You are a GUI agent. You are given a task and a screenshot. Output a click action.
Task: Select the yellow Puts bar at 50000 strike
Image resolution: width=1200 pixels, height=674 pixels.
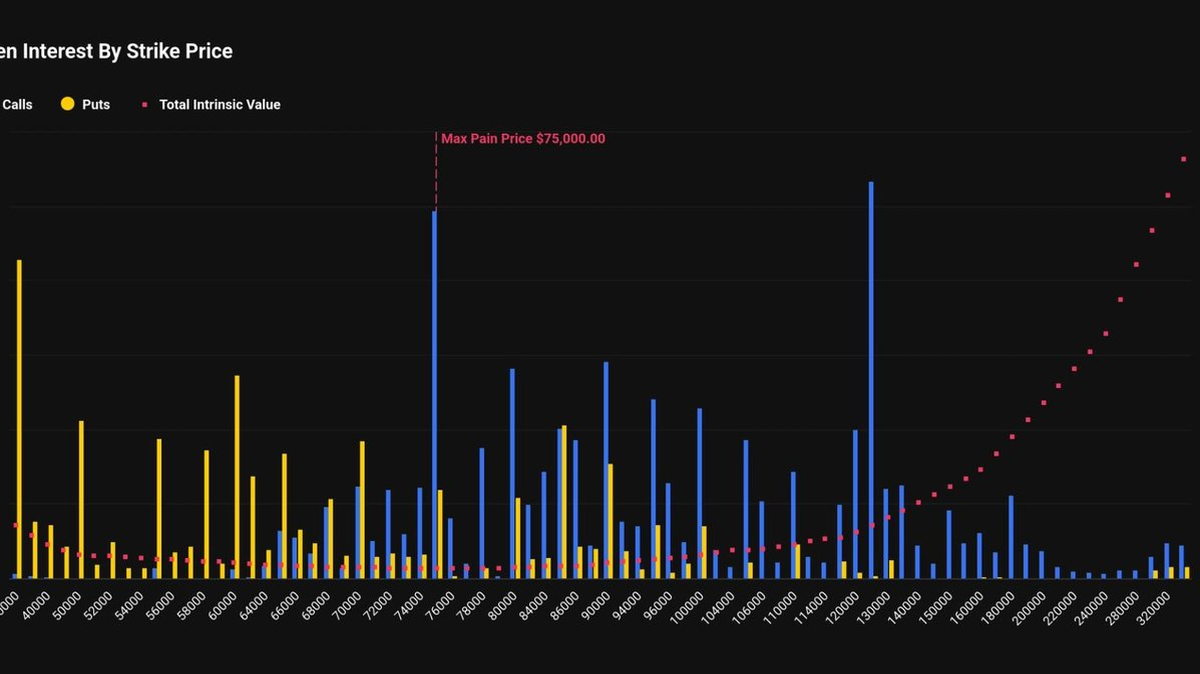[81, 499]
